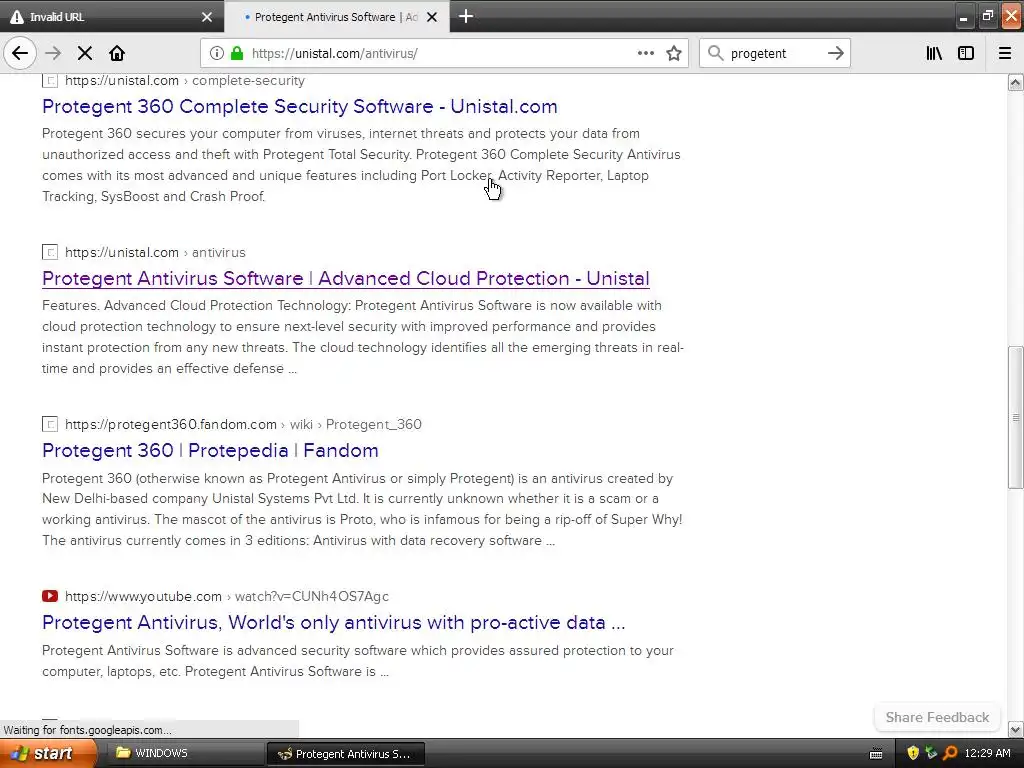Bookmark this page with the star
Viewport: 1024px width, 768px height.
[674, 54]
